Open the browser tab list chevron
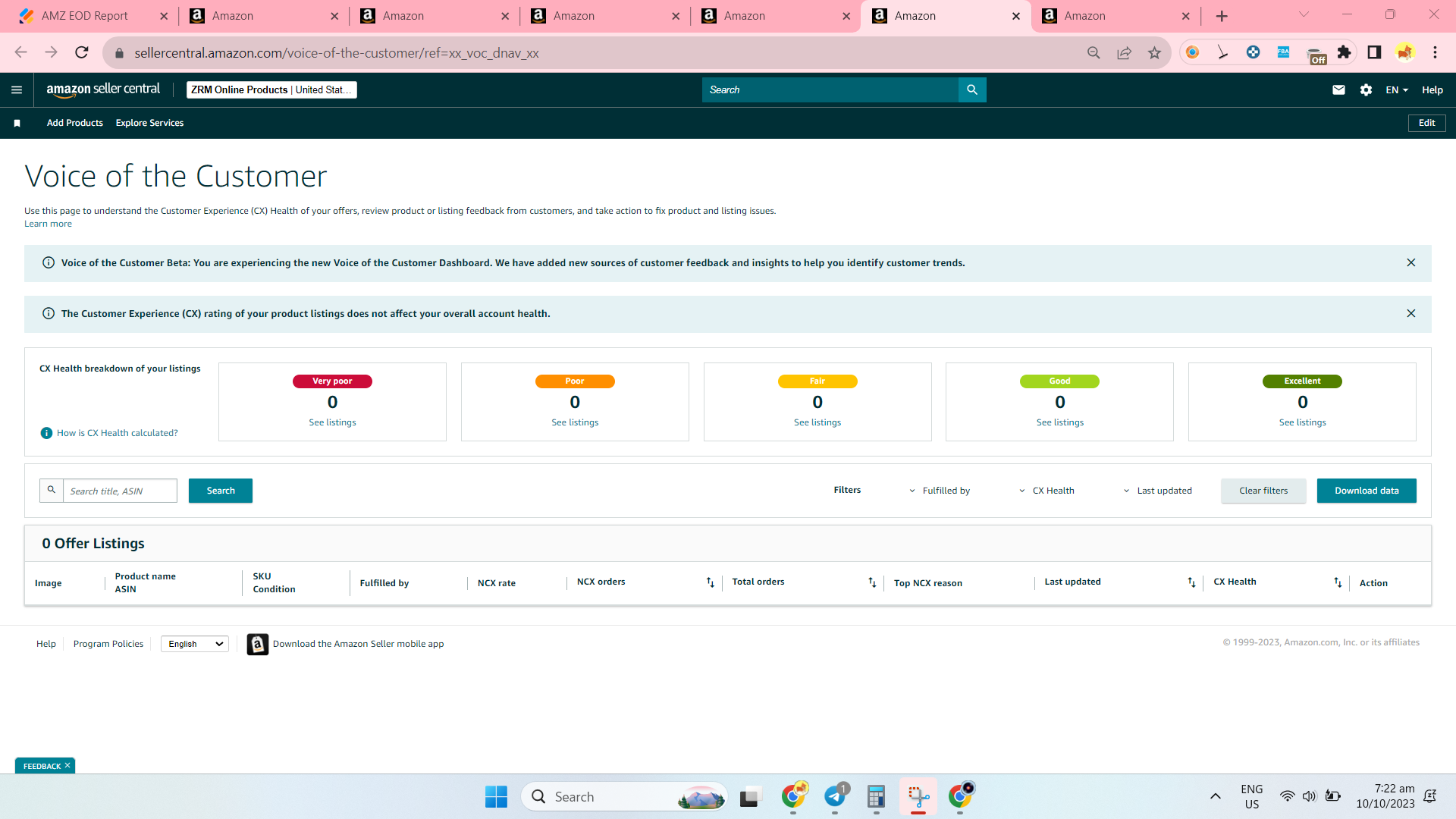Image resolution: width=1456 pixels, height=819 pixels. [x=1304, y=15]
